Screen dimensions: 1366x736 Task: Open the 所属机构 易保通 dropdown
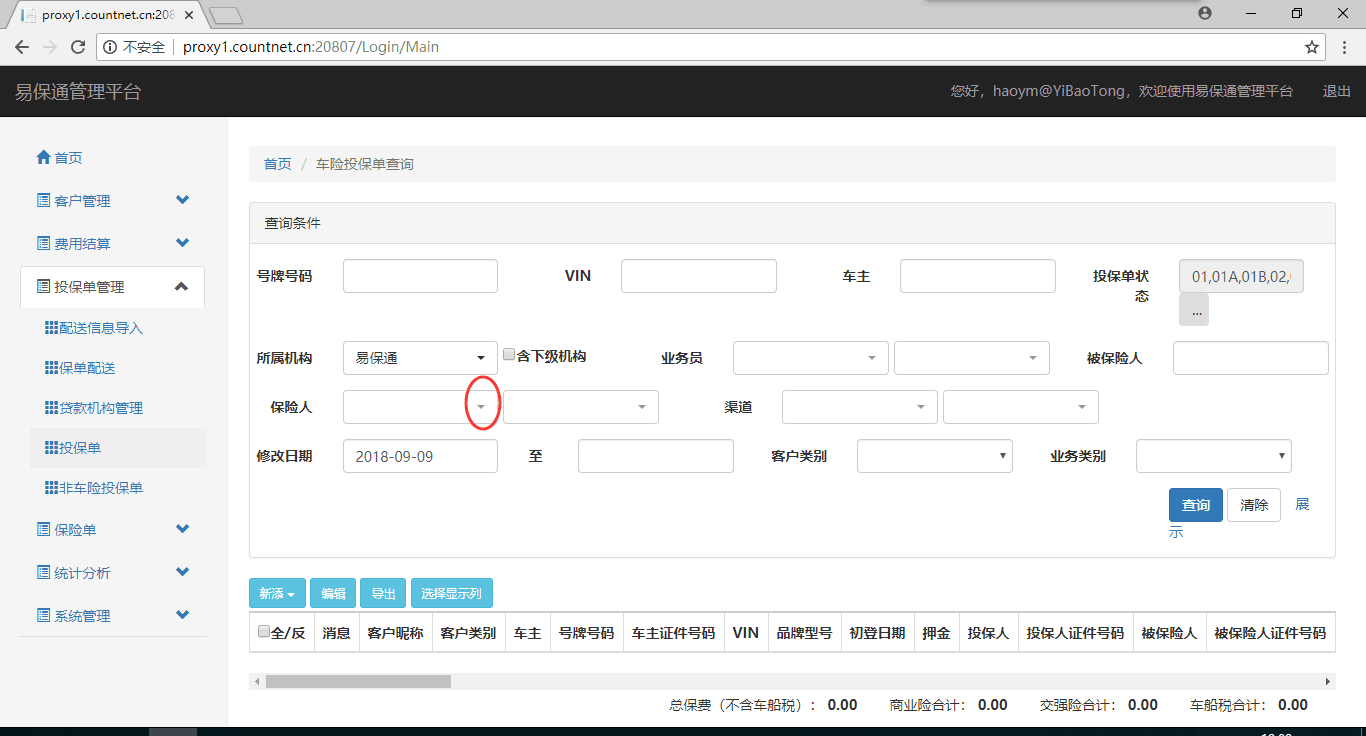(x=420, y=358)
